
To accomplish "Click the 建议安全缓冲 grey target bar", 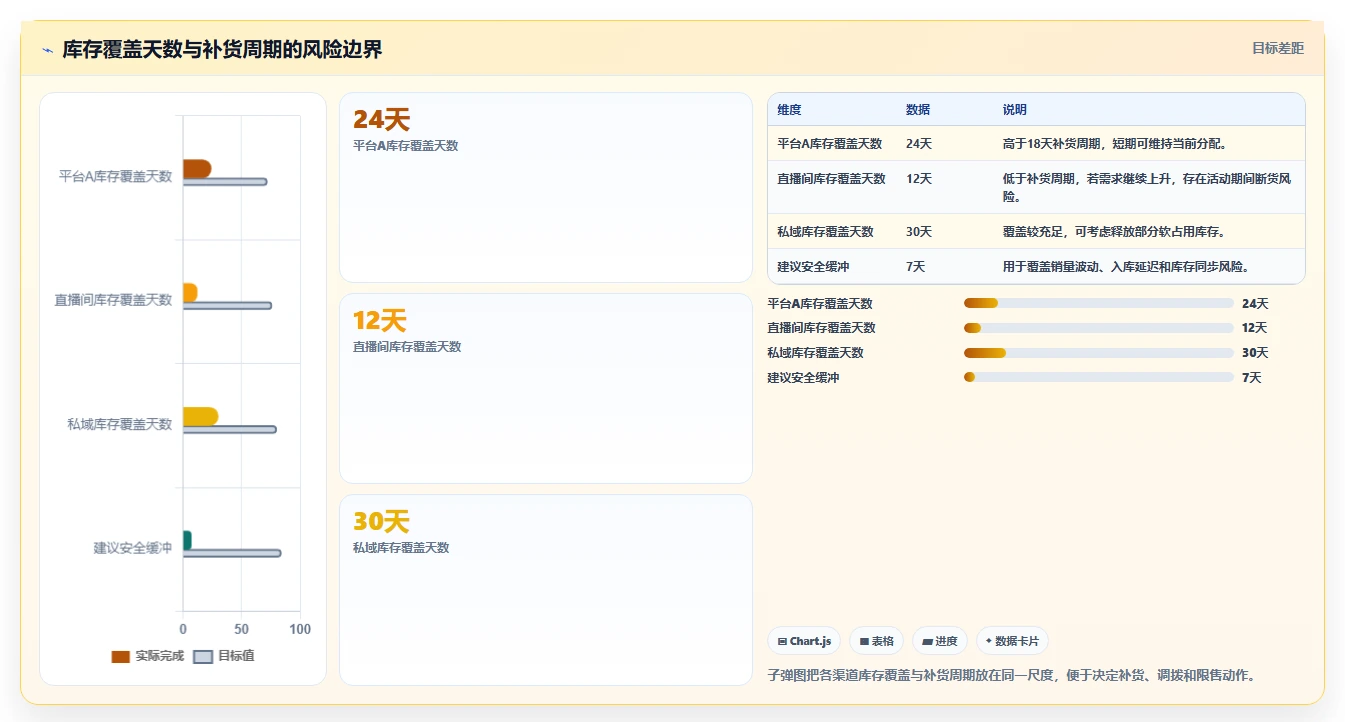I will pyautogui.click(x=232, y=553).
